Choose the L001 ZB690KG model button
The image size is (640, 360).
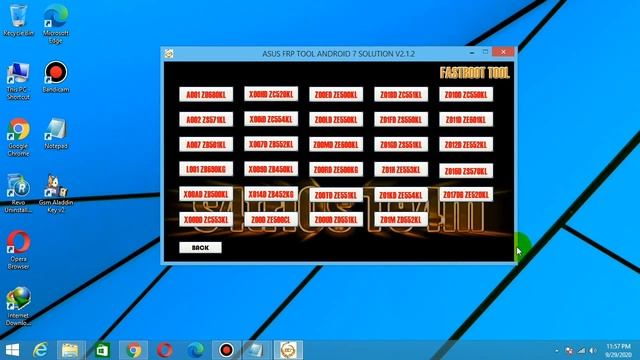tap(206, 169)
